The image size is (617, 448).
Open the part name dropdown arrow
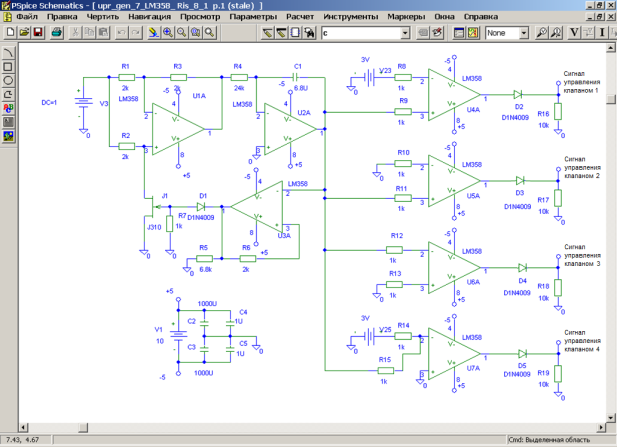[405, 33]
